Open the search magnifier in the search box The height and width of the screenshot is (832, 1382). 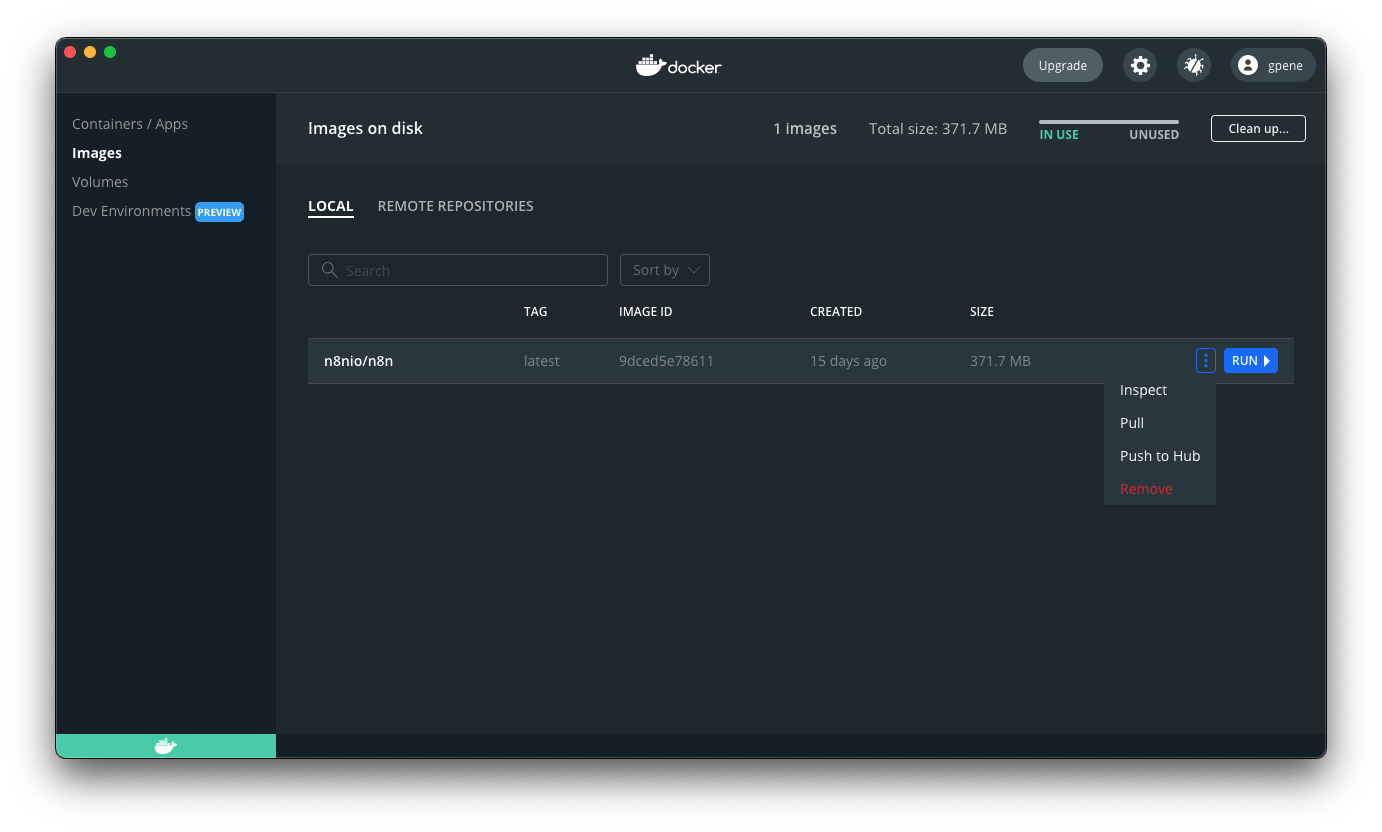point(330,270)
